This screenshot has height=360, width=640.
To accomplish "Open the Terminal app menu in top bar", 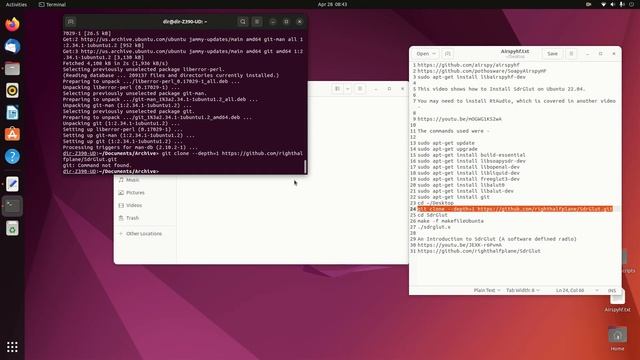I will [x=52, y=4].
